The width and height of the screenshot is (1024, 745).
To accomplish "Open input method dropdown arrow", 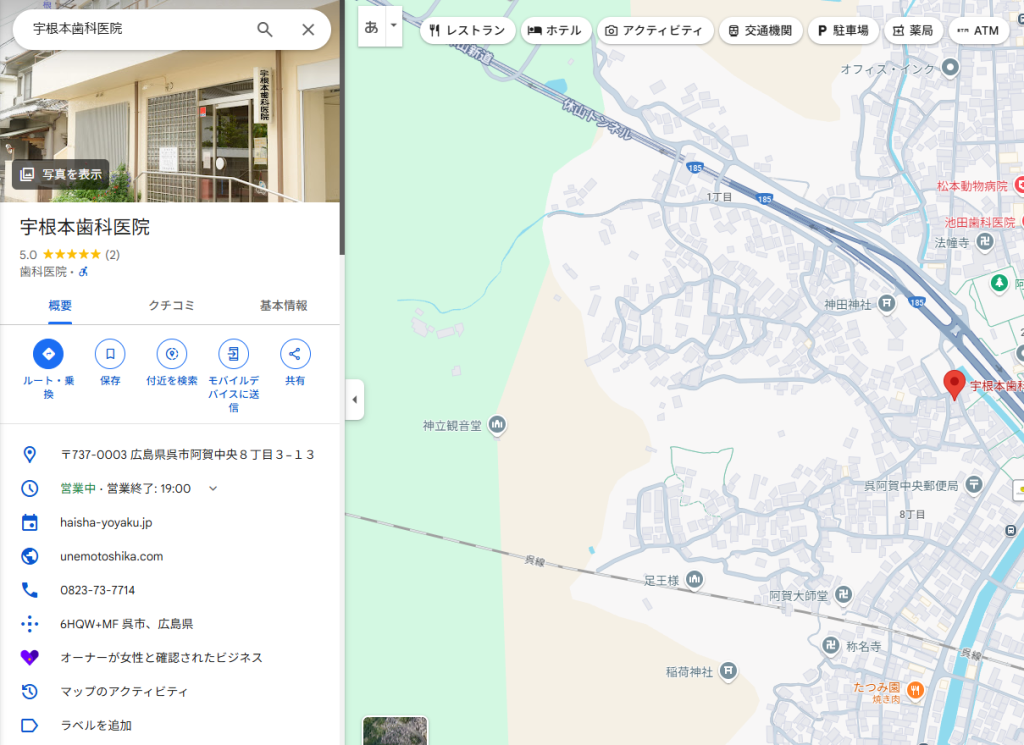I will (x=394, y=26).
